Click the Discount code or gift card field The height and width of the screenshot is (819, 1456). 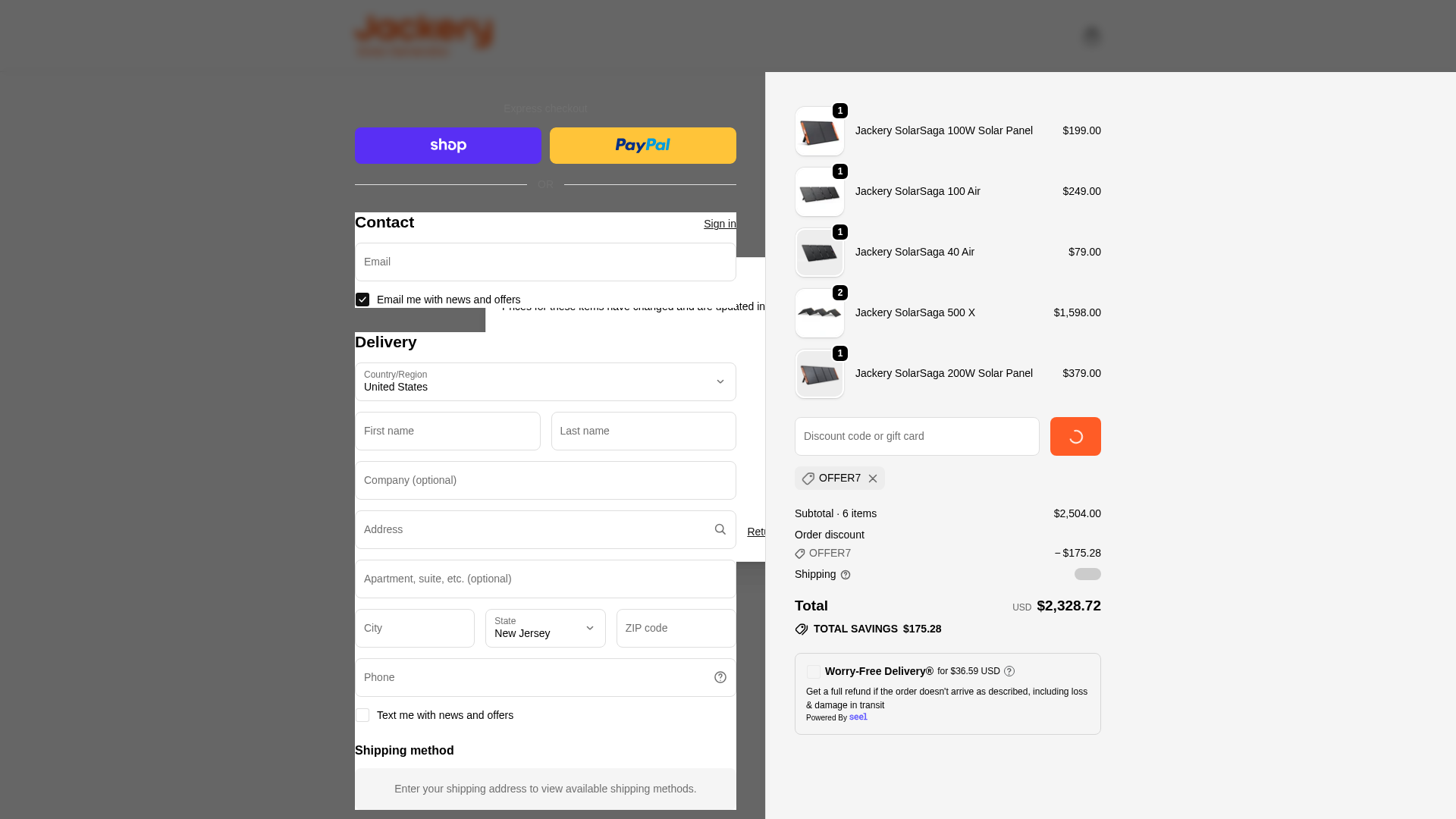pos(916,436)
